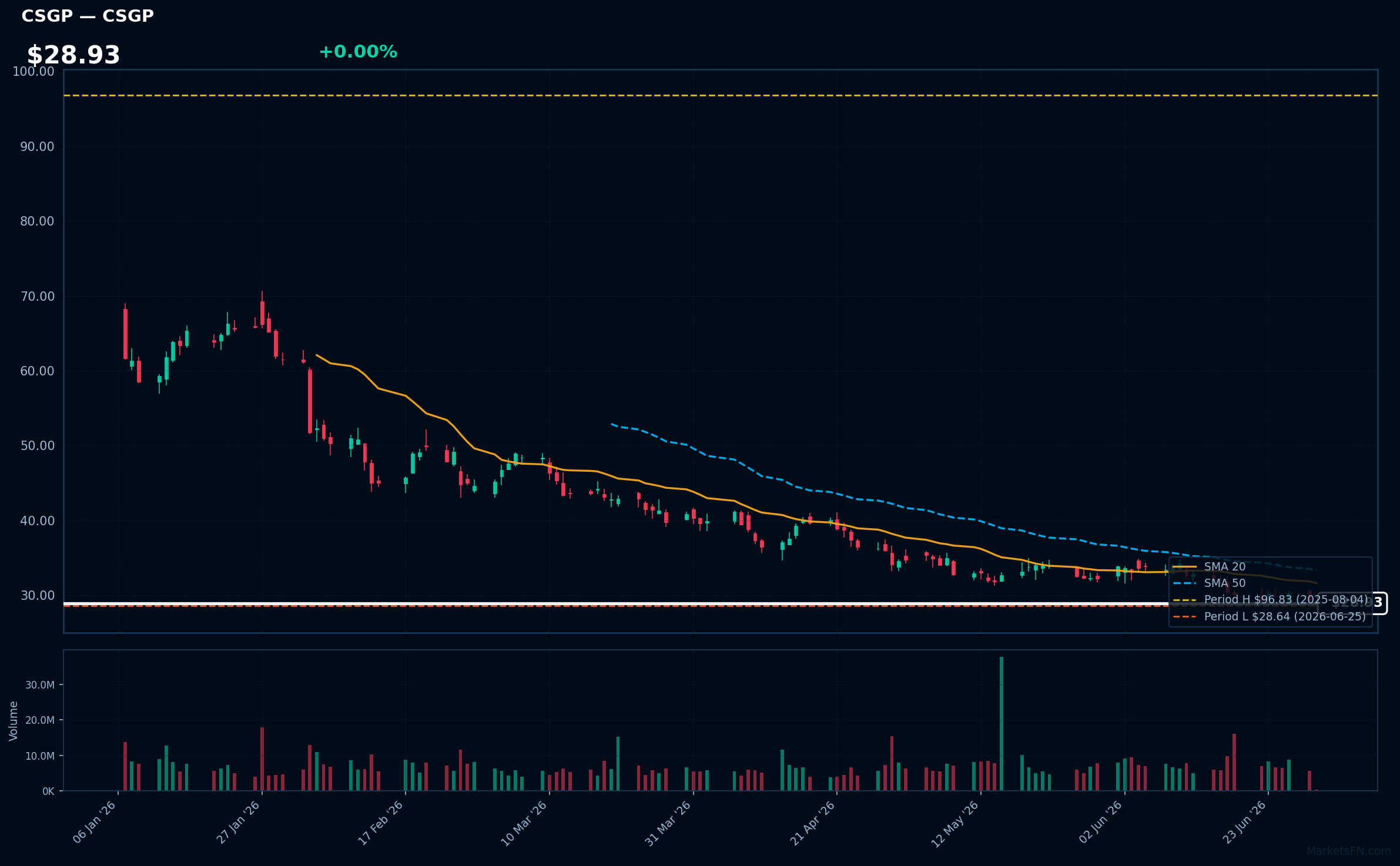Click the 50.00 price axis label

click(x=37, y=445)
